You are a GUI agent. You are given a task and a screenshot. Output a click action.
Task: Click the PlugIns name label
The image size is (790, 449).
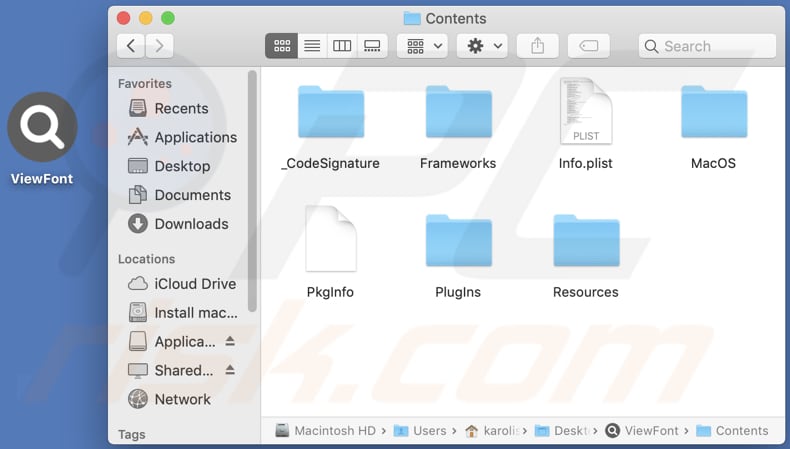[x=458, y=292]
